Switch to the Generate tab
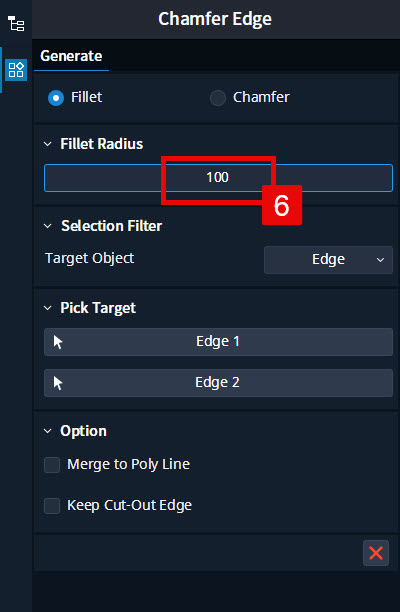Screen dimensions: 400x612 pyautogui.click(x=71, y=56)
